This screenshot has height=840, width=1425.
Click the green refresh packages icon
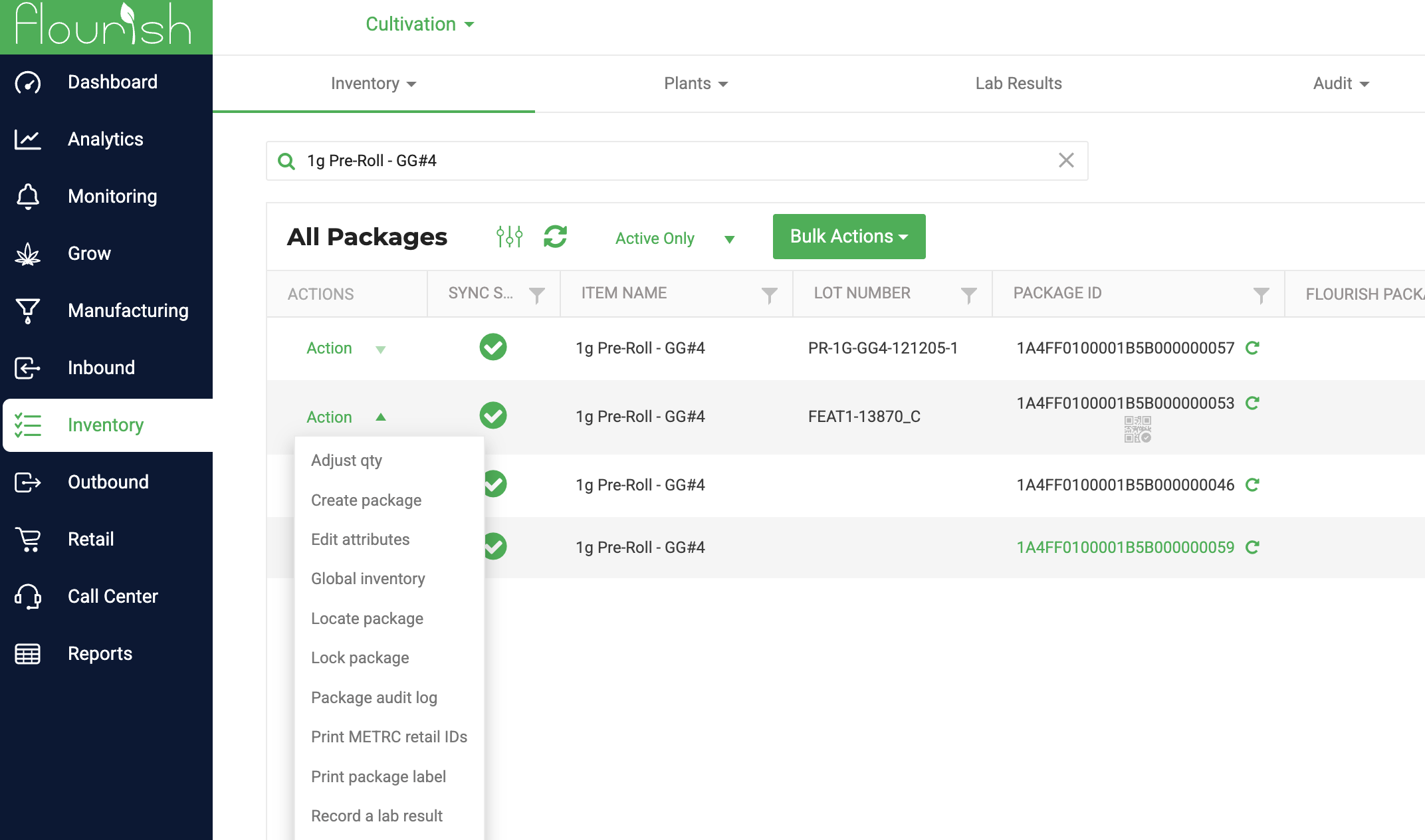click(555, 237)
